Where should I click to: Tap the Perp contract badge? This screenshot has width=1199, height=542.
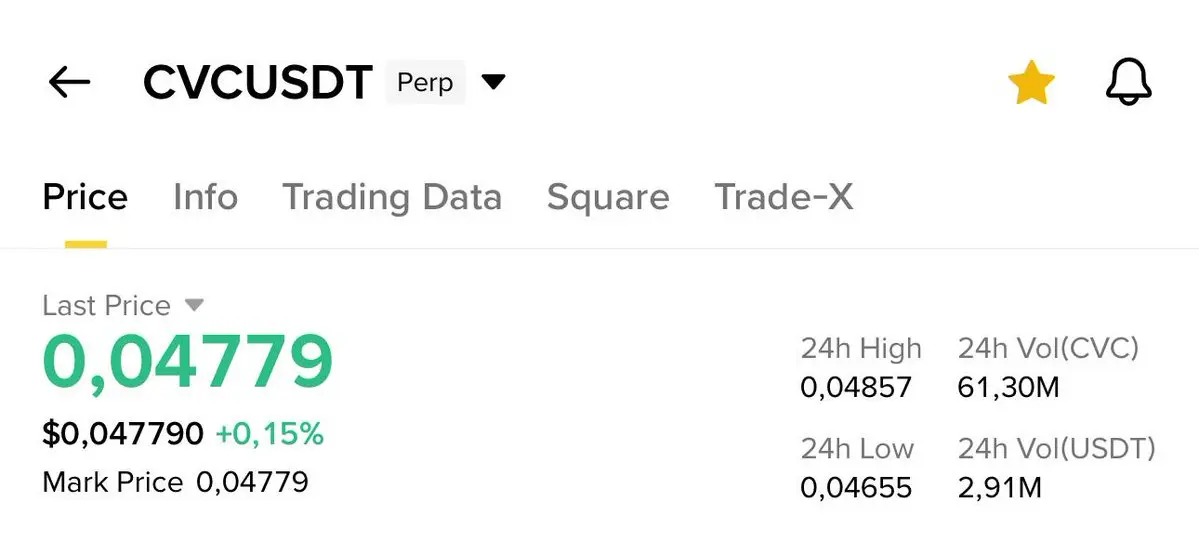pyautogui.click(x=425, y=82)
